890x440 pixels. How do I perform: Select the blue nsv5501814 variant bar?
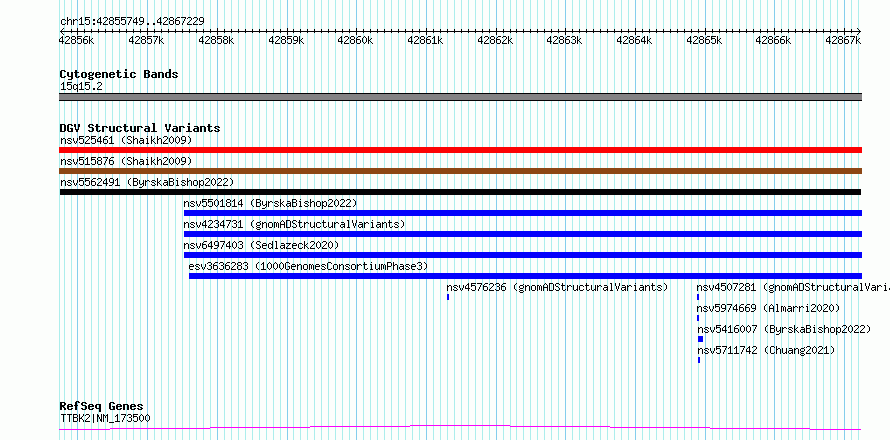coord(523,213)
